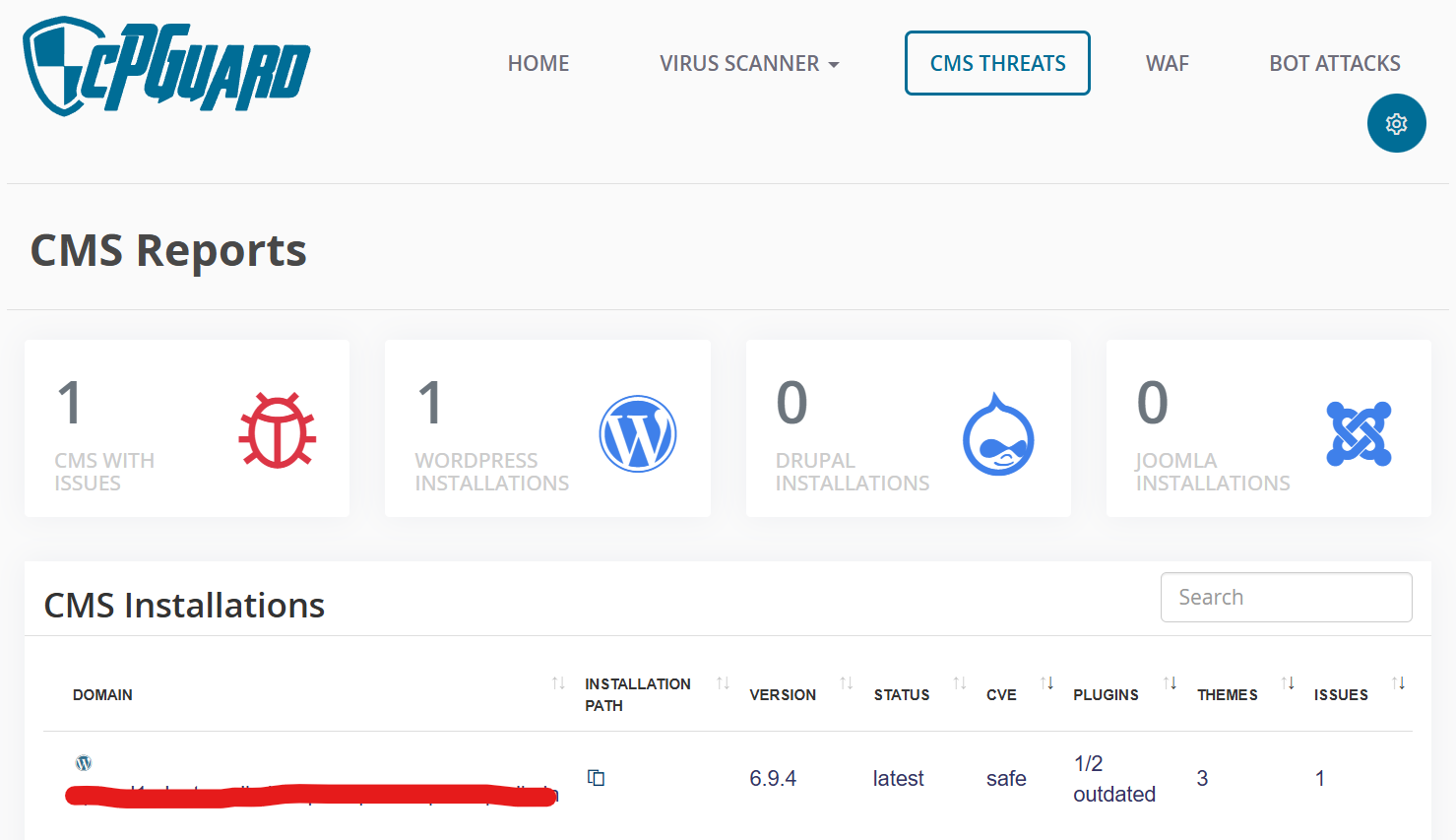Click the Joomla logo icon
This screenshot has width=1456, height=840.
coord(1359,433)
